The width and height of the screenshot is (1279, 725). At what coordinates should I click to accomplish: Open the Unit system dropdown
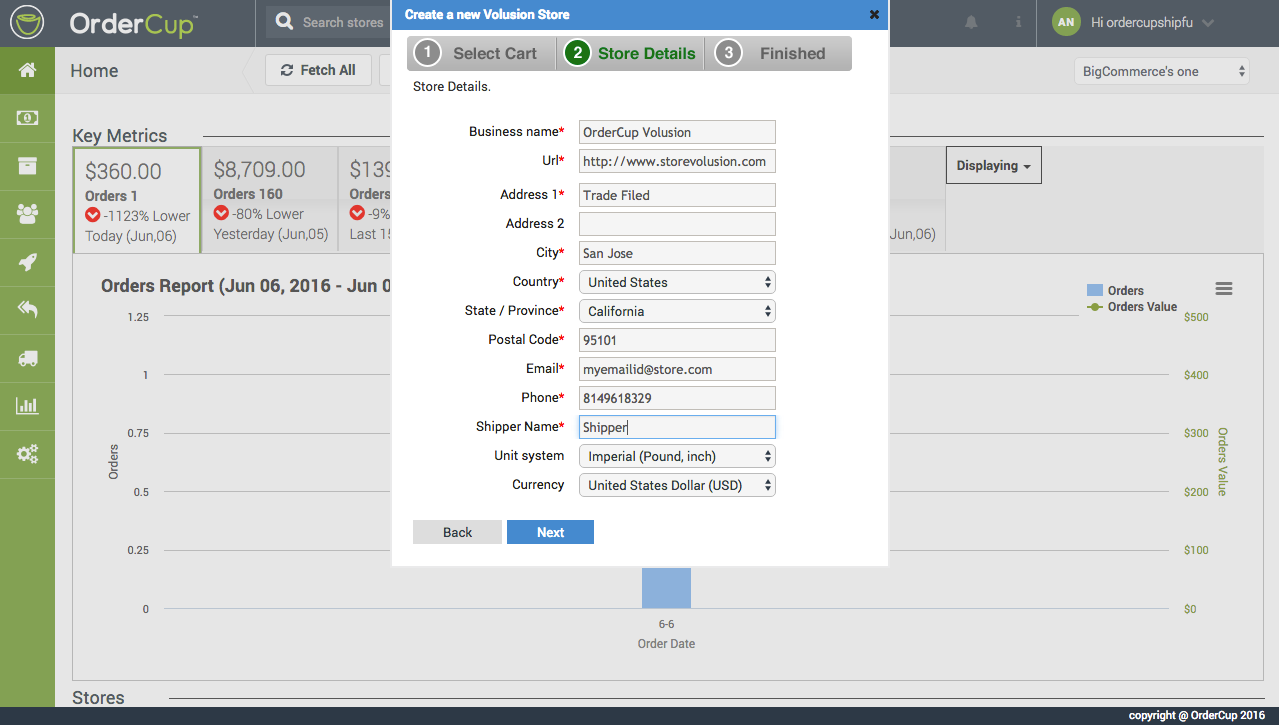pos(677,456)
